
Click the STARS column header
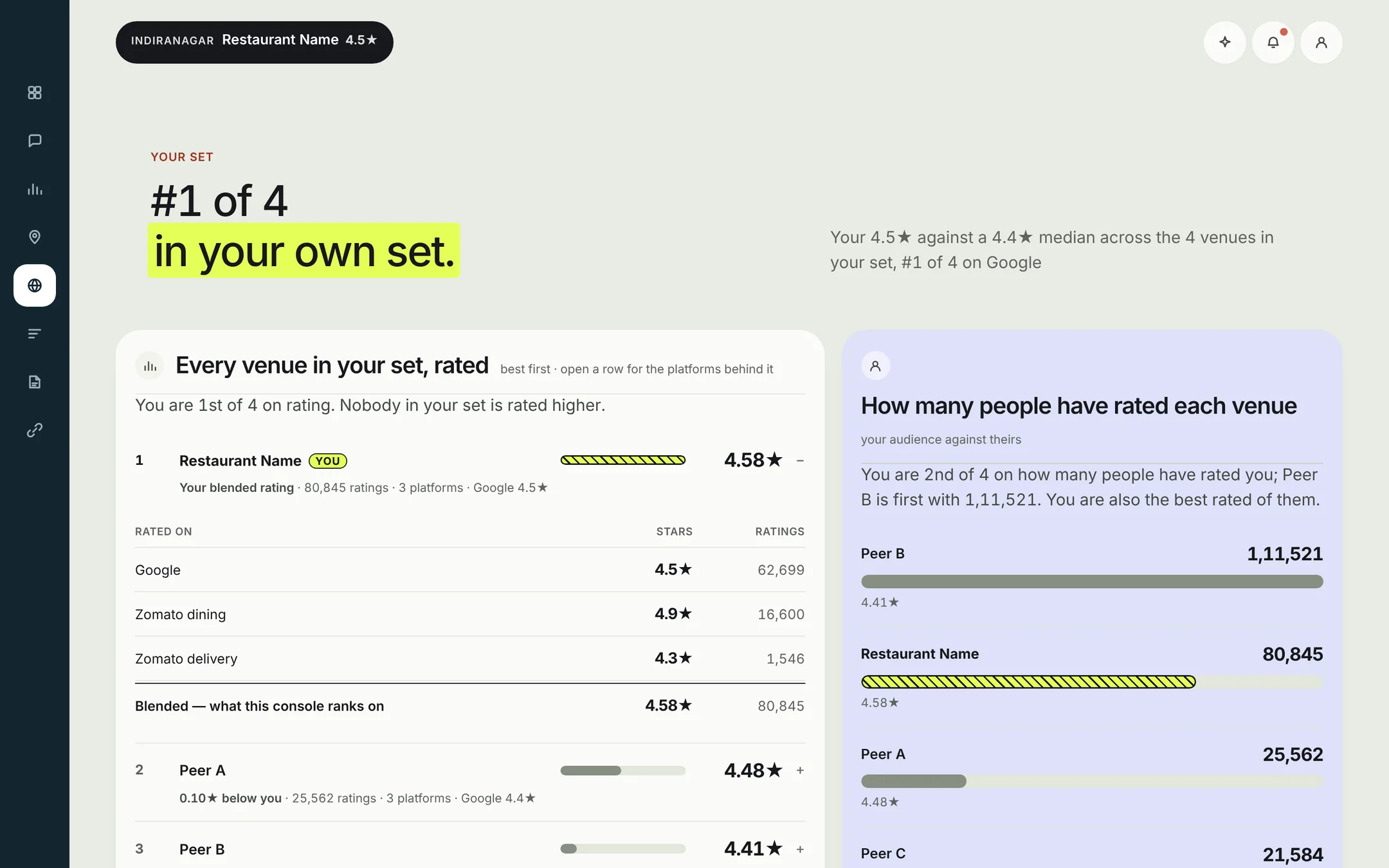(x=674, y=532)
